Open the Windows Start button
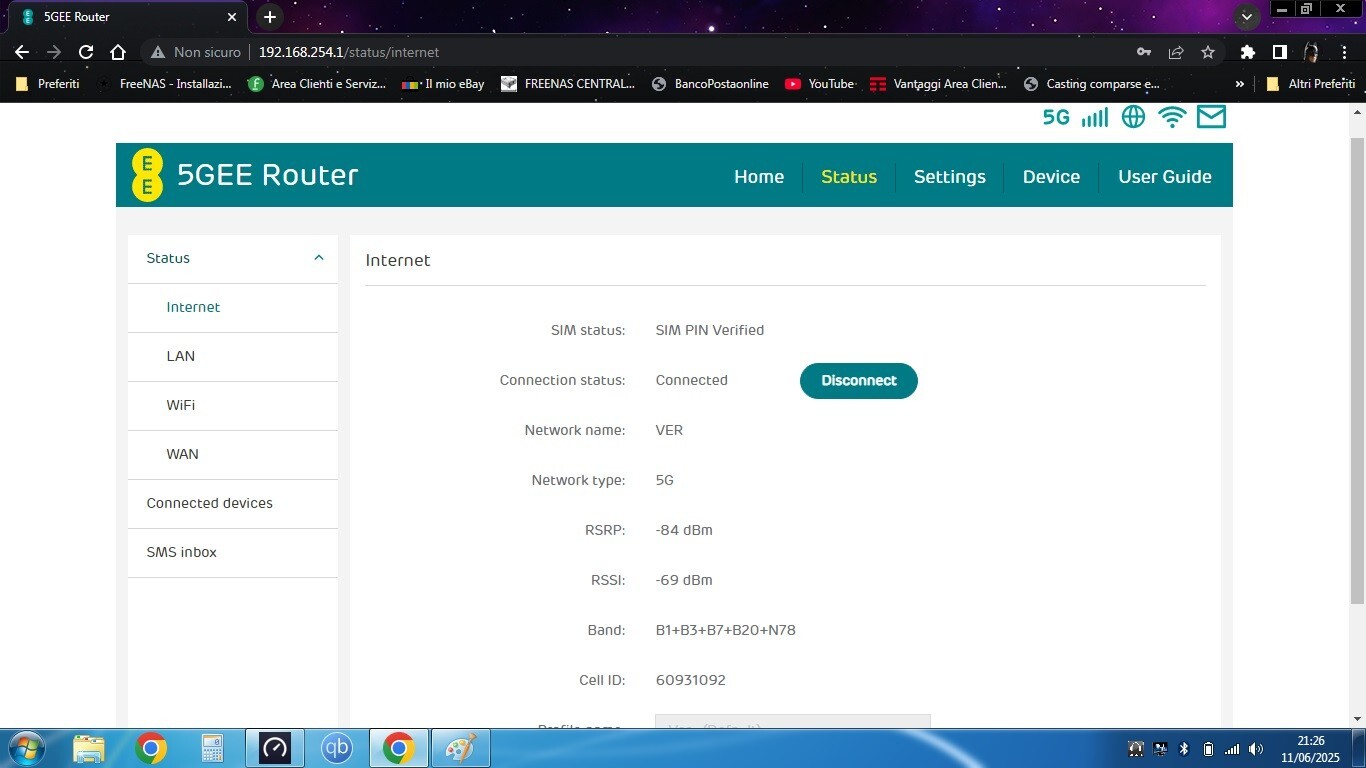 tap(26, 748)
